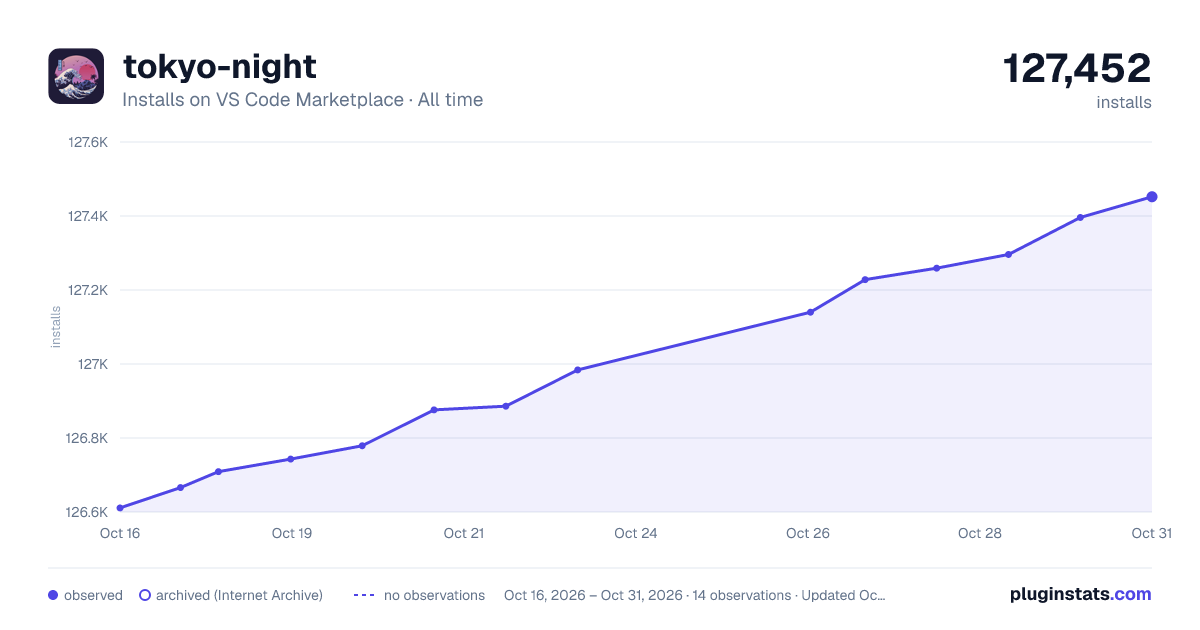Click the hollow 'archived' legend circle
Viewport: 1200px width, 630px height.
[x=144, y=595]
